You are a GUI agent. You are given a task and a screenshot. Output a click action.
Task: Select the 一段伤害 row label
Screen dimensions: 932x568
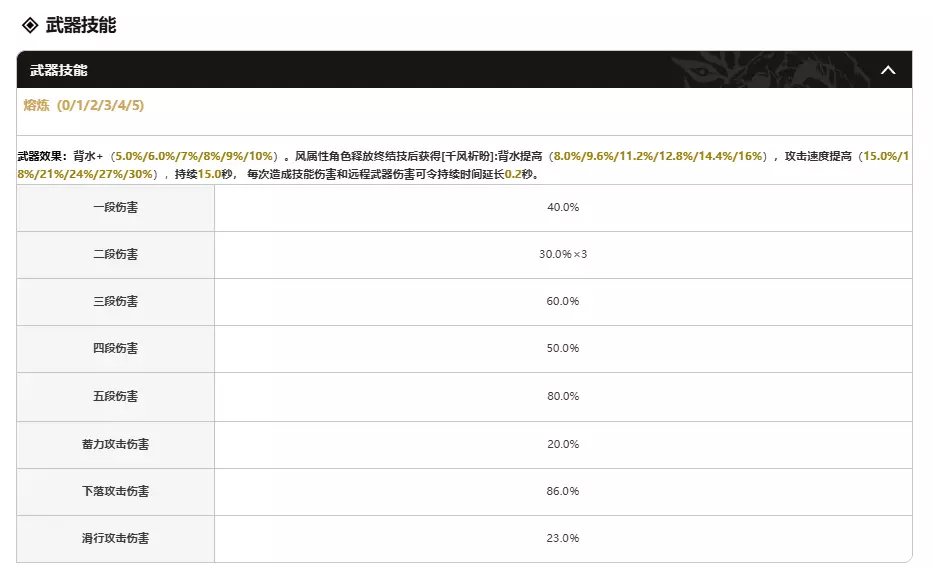[x=115, y=207]
